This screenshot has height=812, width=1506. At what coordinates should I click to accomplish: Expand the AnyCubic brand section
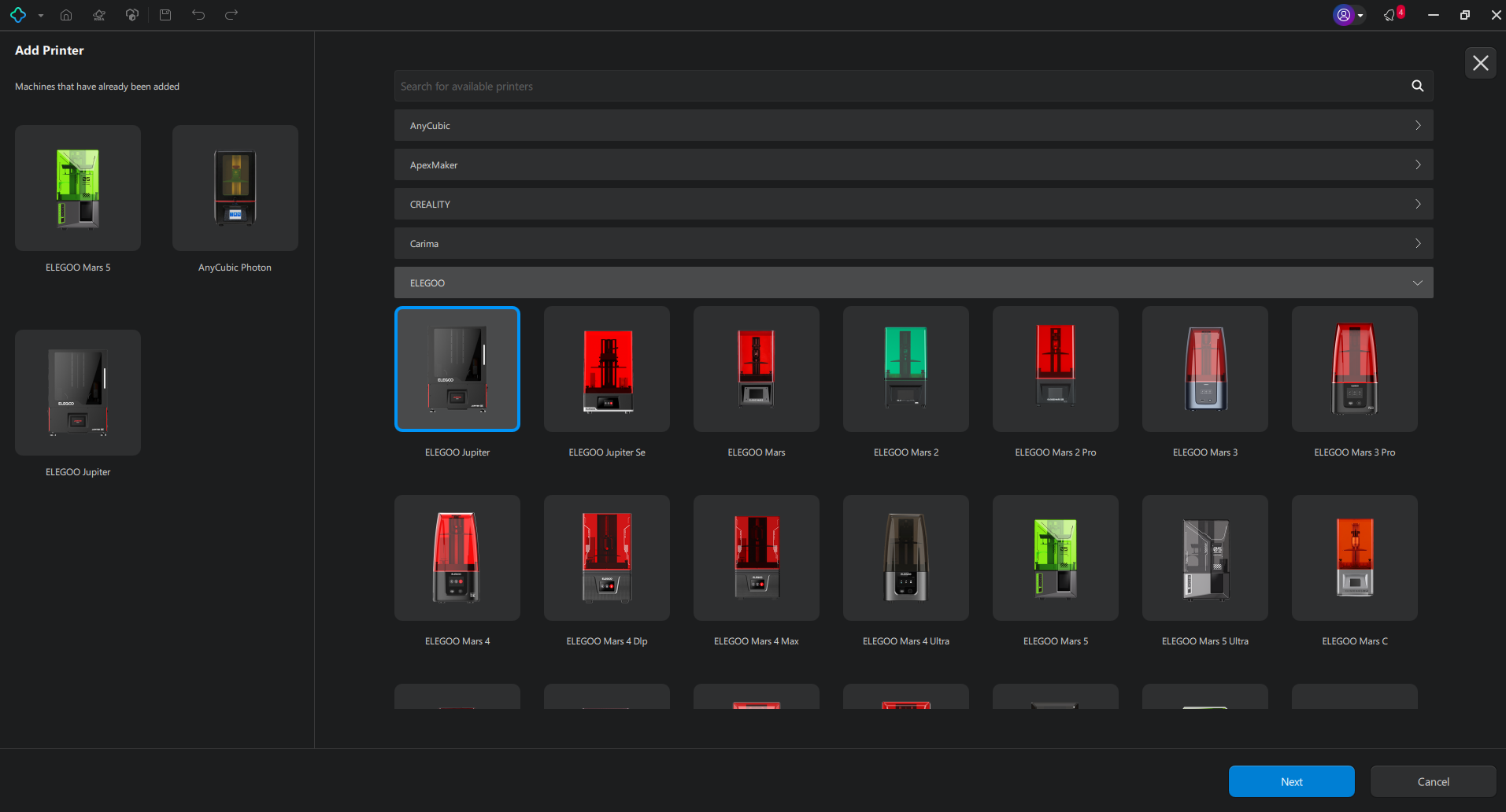(x=914, y=125)
